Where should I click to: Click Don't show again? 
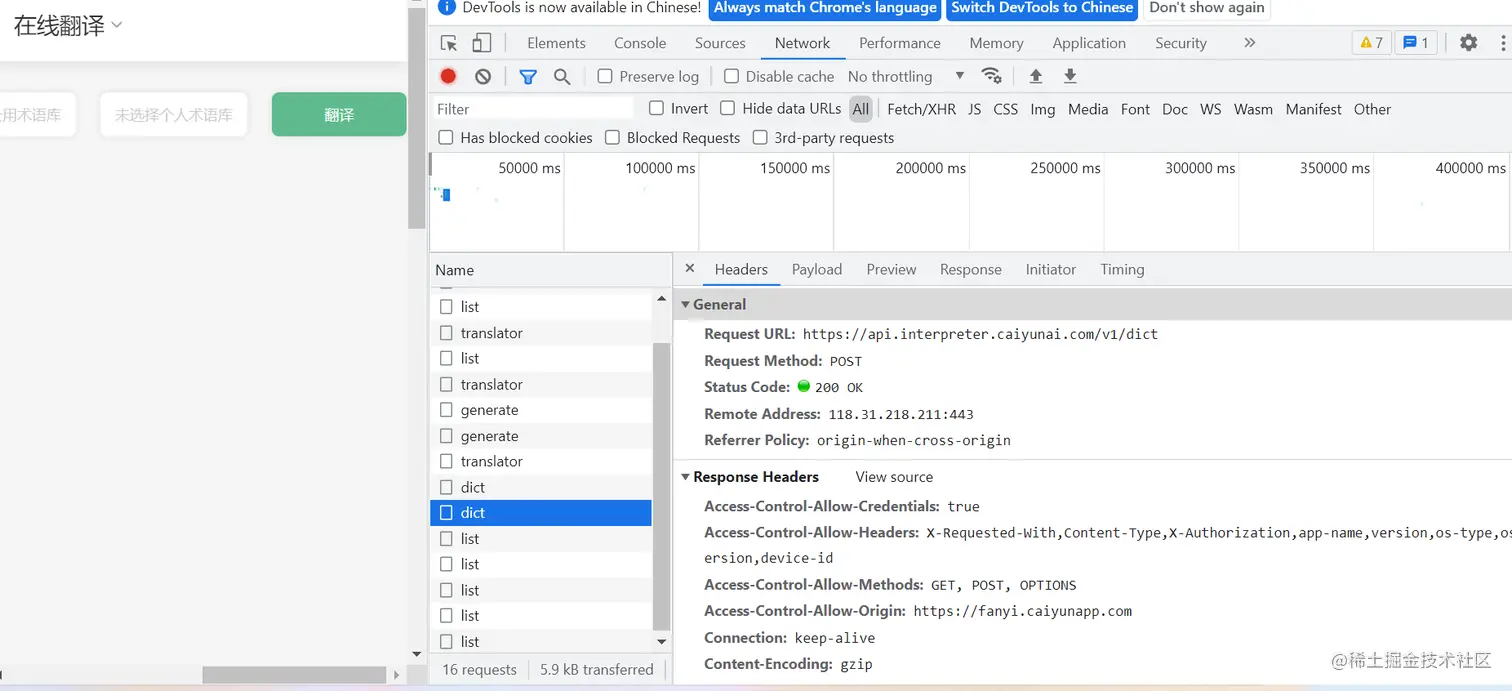coord(1207,8)
